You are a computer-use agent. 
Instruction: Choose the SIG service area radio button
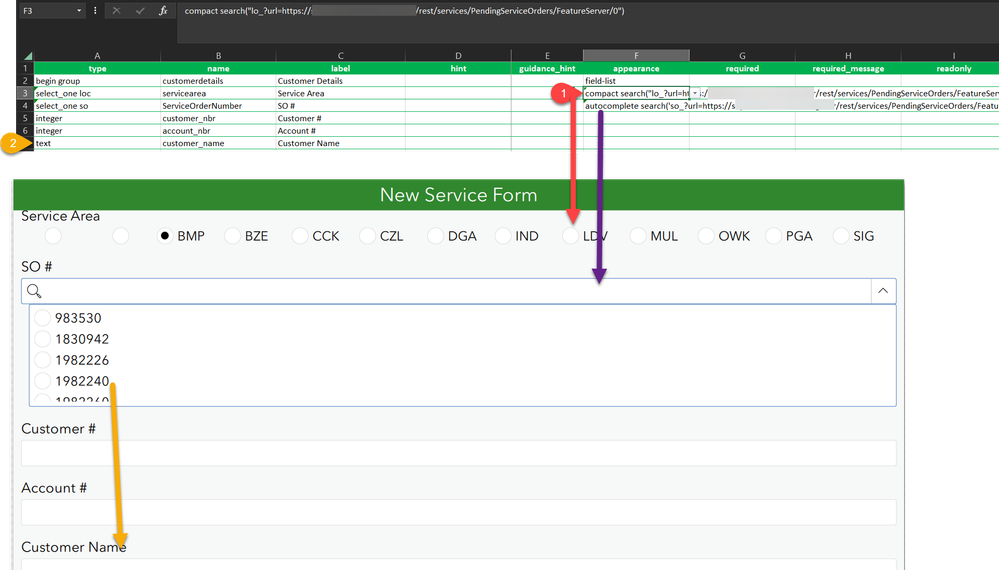[x=841, y=236]
